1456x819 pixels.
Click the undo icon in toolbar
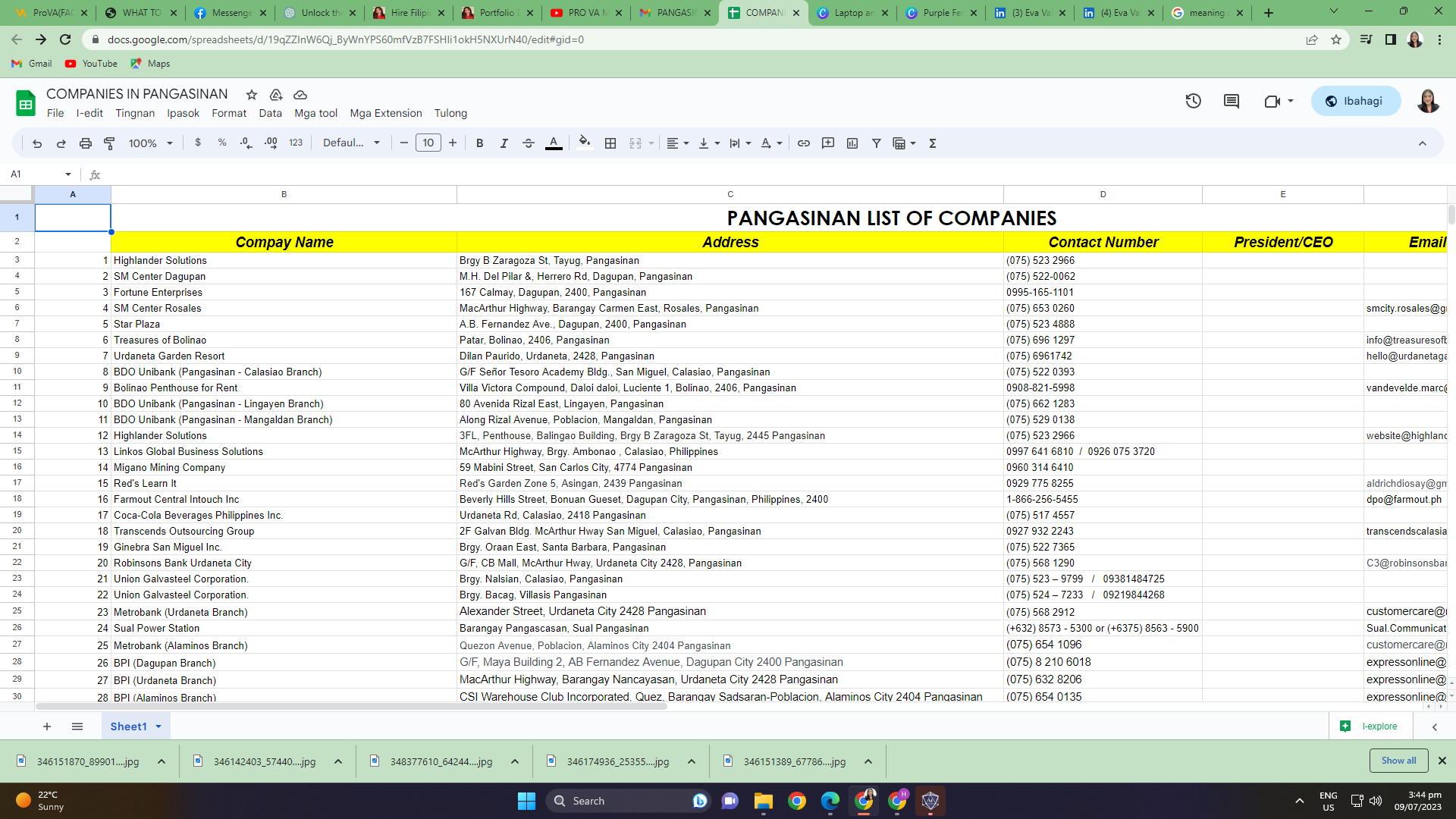pos(37,143)
